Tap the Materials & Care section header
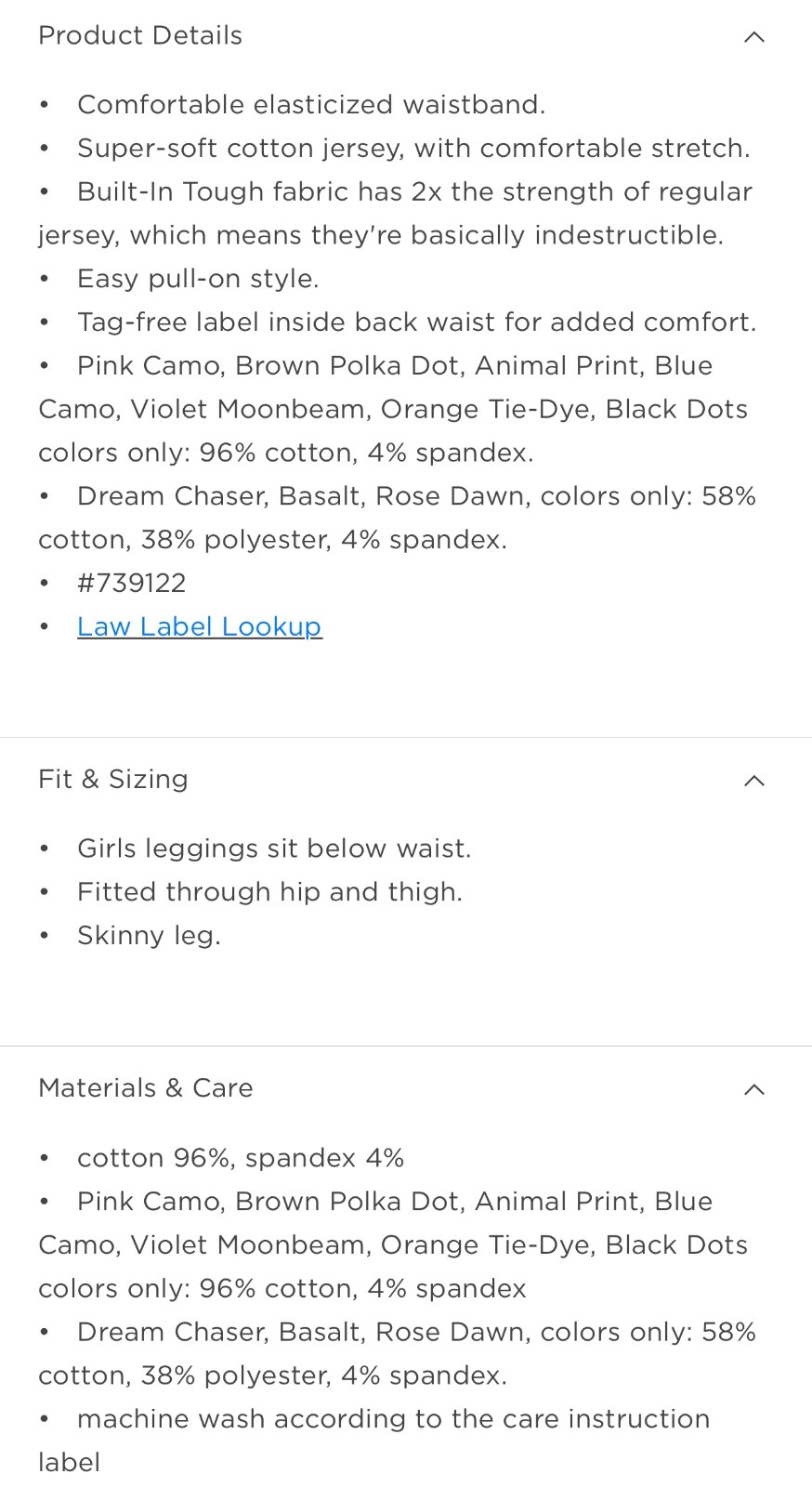The image size is (812, 1487). [x=406, y=1087]
